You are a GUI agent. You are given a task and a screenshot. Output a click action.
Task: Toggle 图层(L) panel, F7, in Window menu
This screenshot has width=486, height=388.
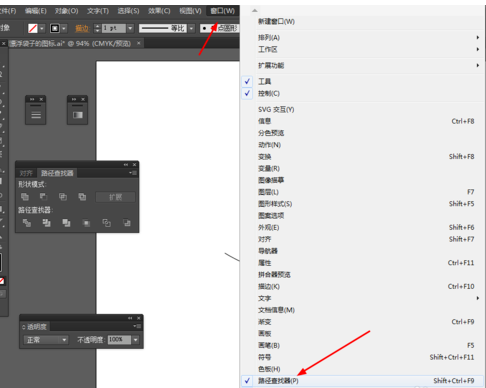pyautogui.click(x=362, y=192)
